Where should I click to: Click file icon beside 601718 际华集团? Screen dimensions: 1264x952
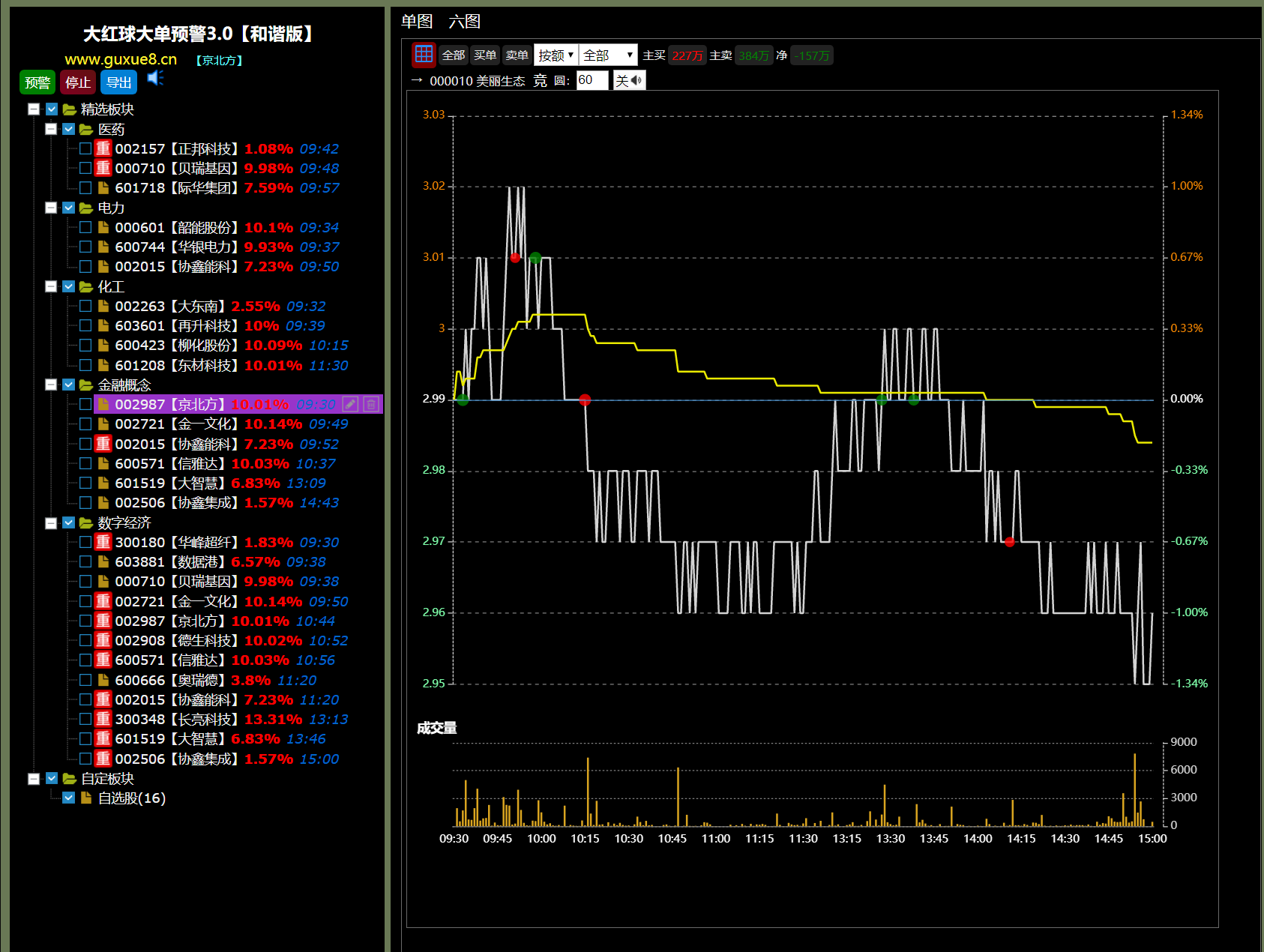(103, 188)
